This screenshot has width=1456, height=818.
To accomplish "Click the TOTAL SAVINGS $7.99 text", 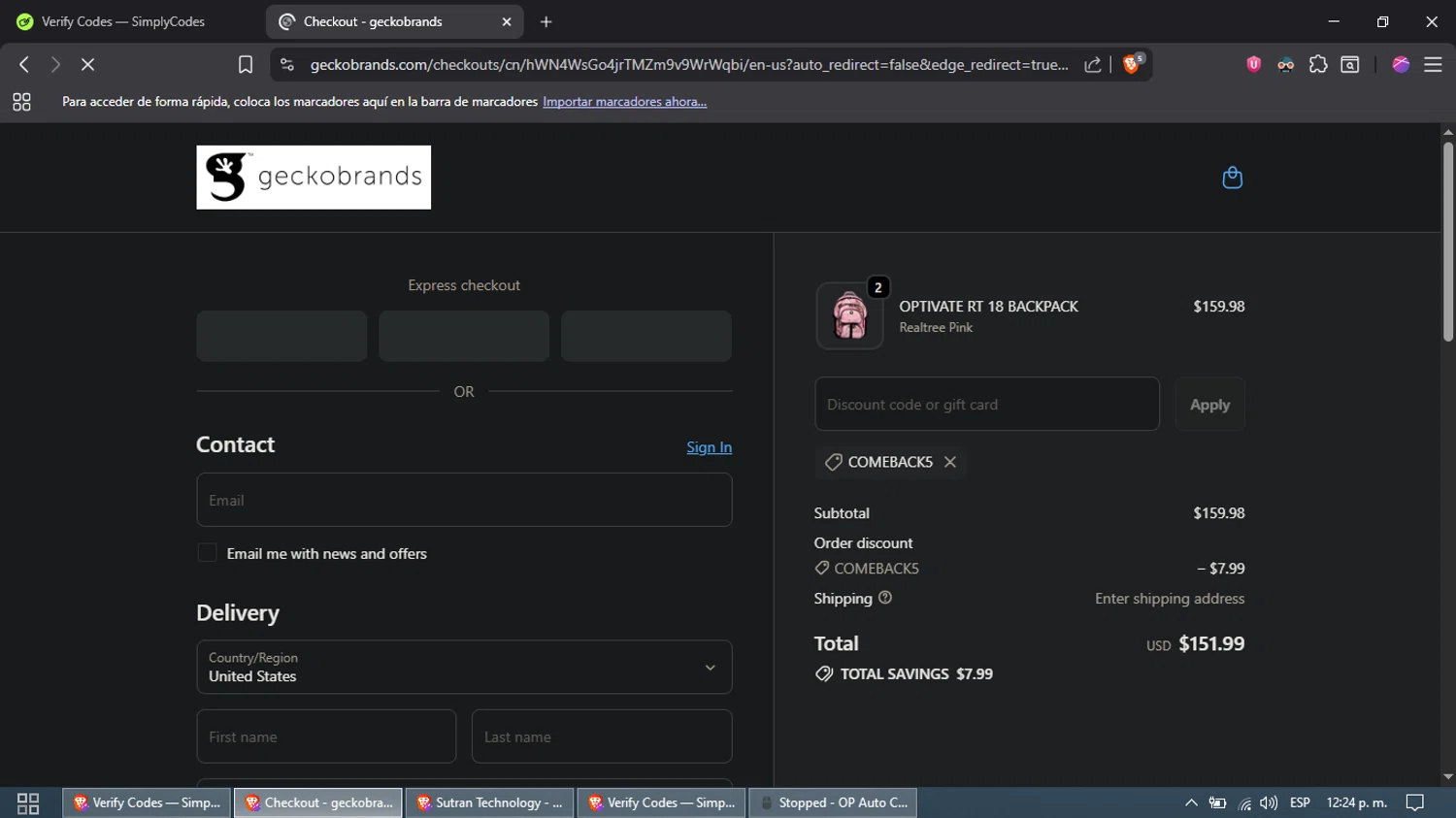I will (916, 673).
